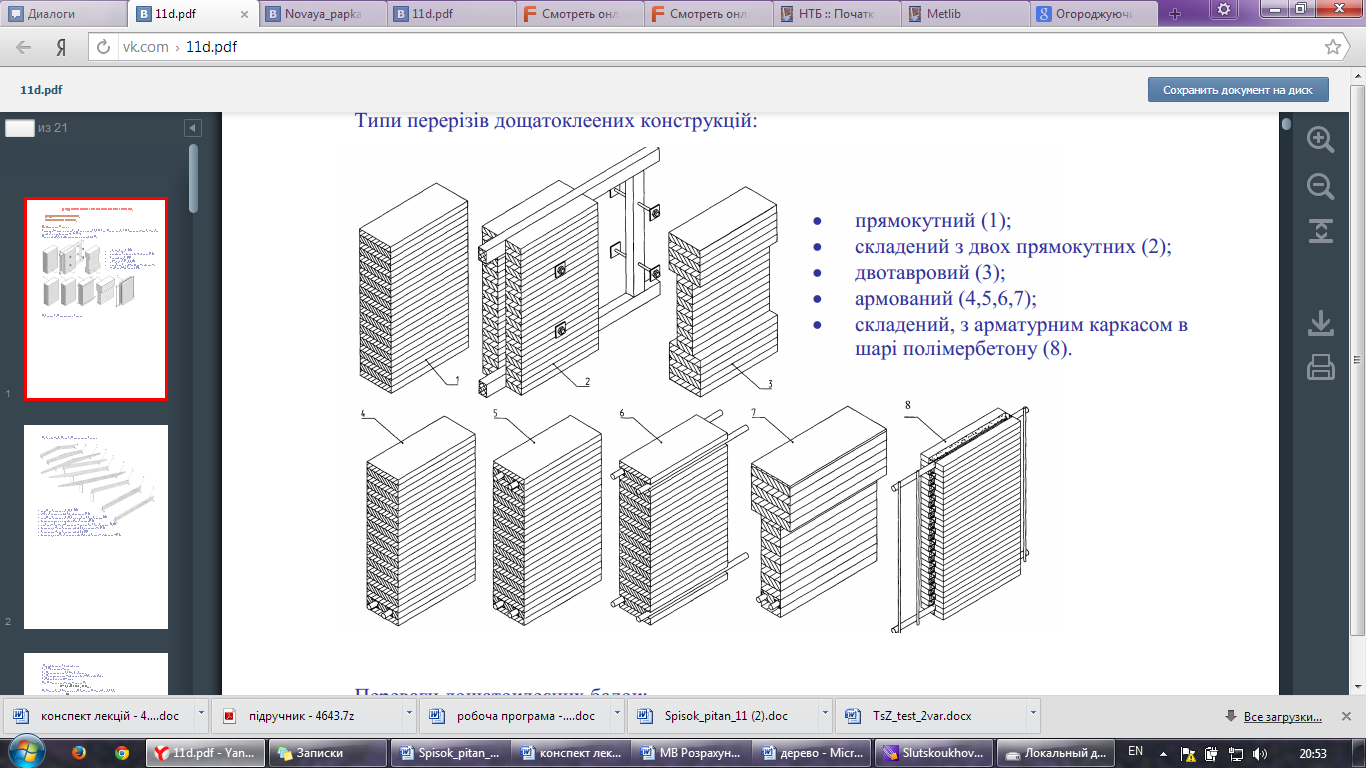1366x768 pixels.
Task: Open Записки from the Windows taskbar
Action: coord(320,753)
